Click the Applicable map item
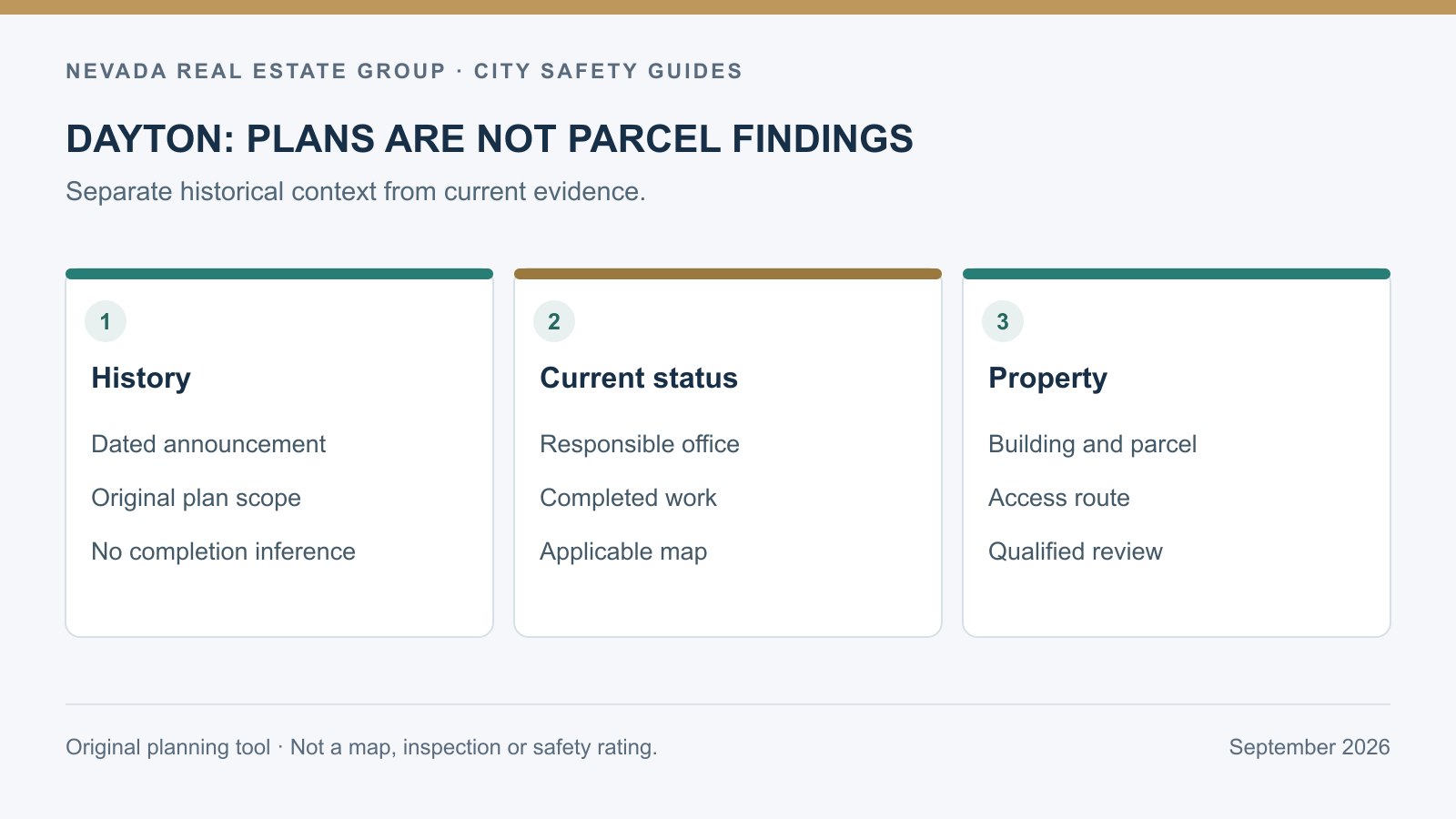The image size is (1456, 819). [623, 551]
